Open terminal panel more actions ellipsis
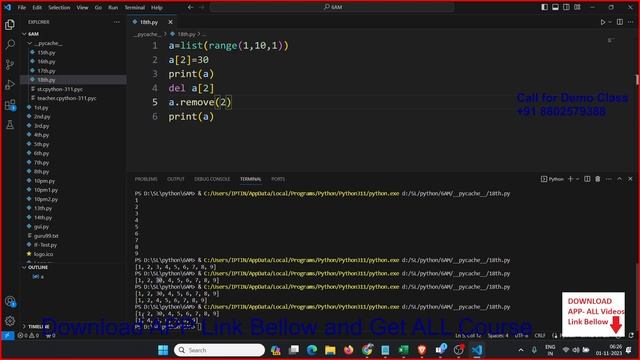 point(609,179)
